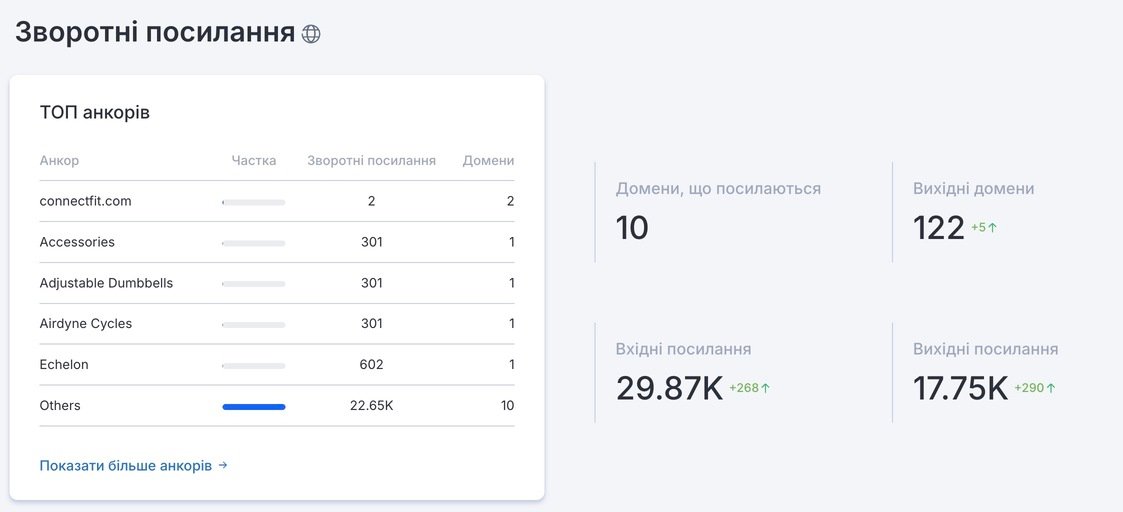Screen dimensions: 1123x512
Task: Click the Домени column header
Action: tap(488, 160)
